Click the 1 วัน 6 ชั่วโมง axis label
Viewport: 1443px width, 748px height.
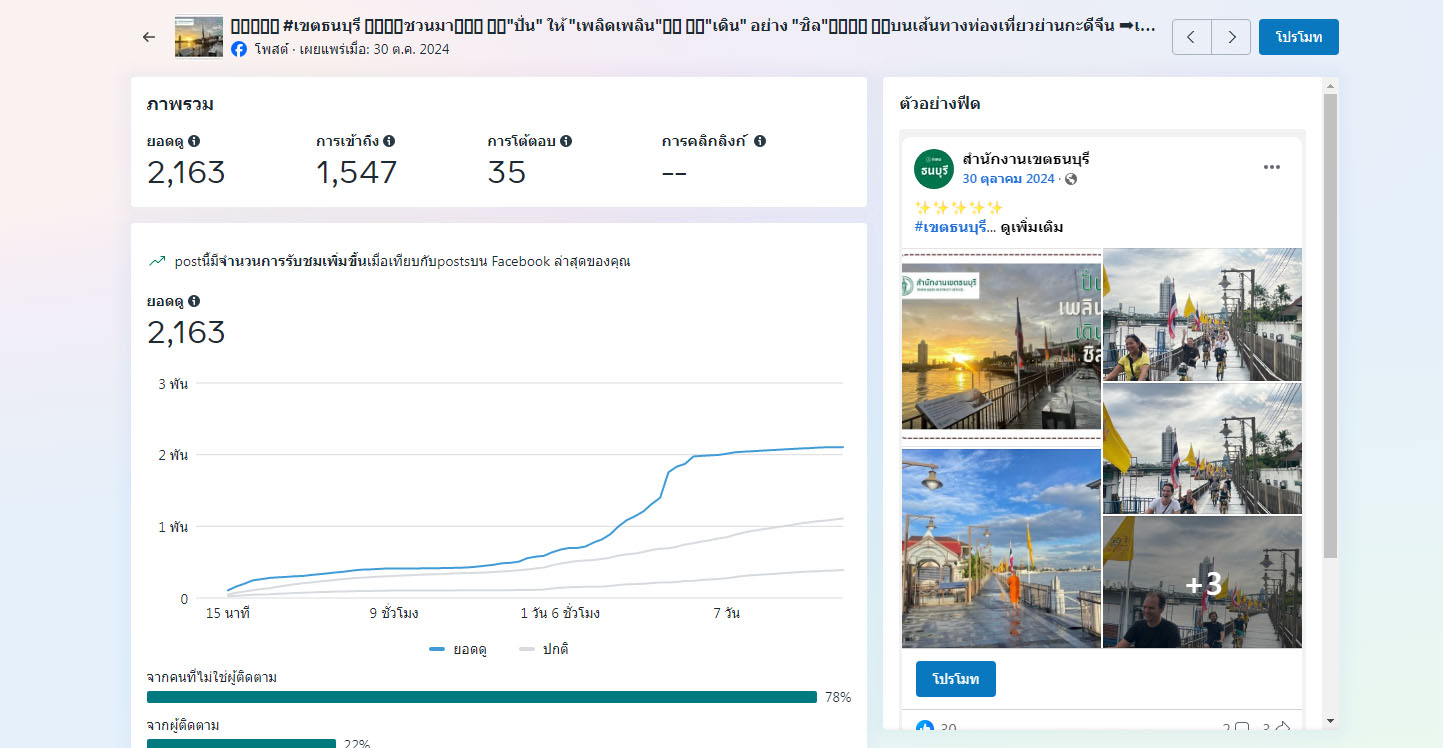coord(560,613)
